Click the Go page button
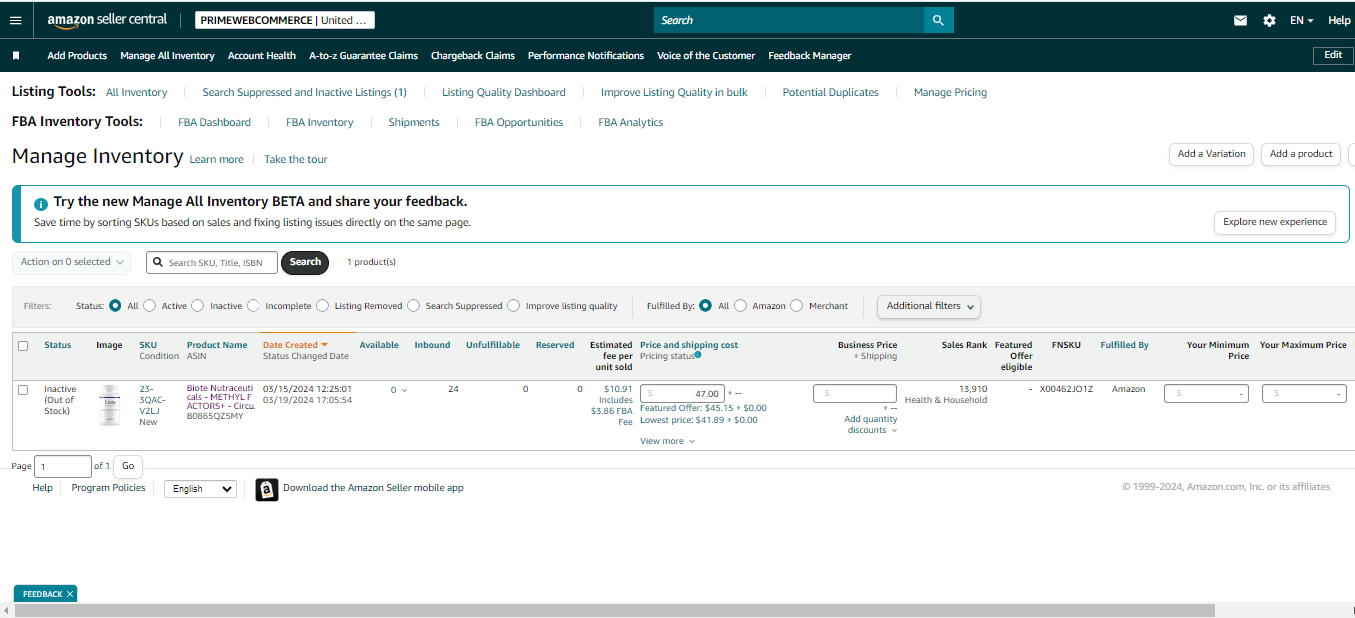The height and width of the screenshot is (618, 1355). [128, 466]
